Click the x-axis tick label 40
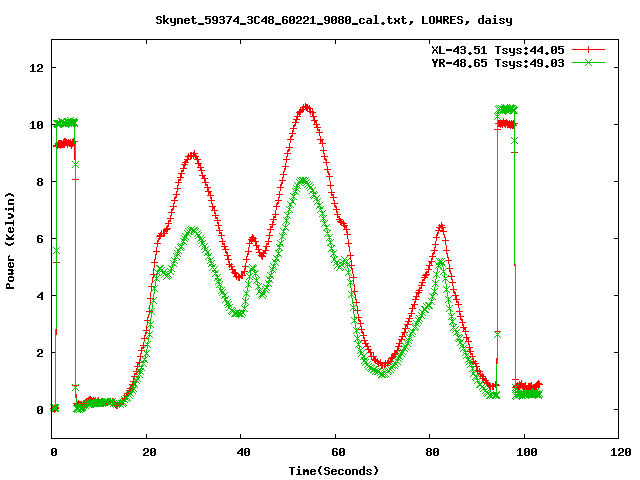The image size is (640, 480). pyautogui.click(x=243, y=452)
